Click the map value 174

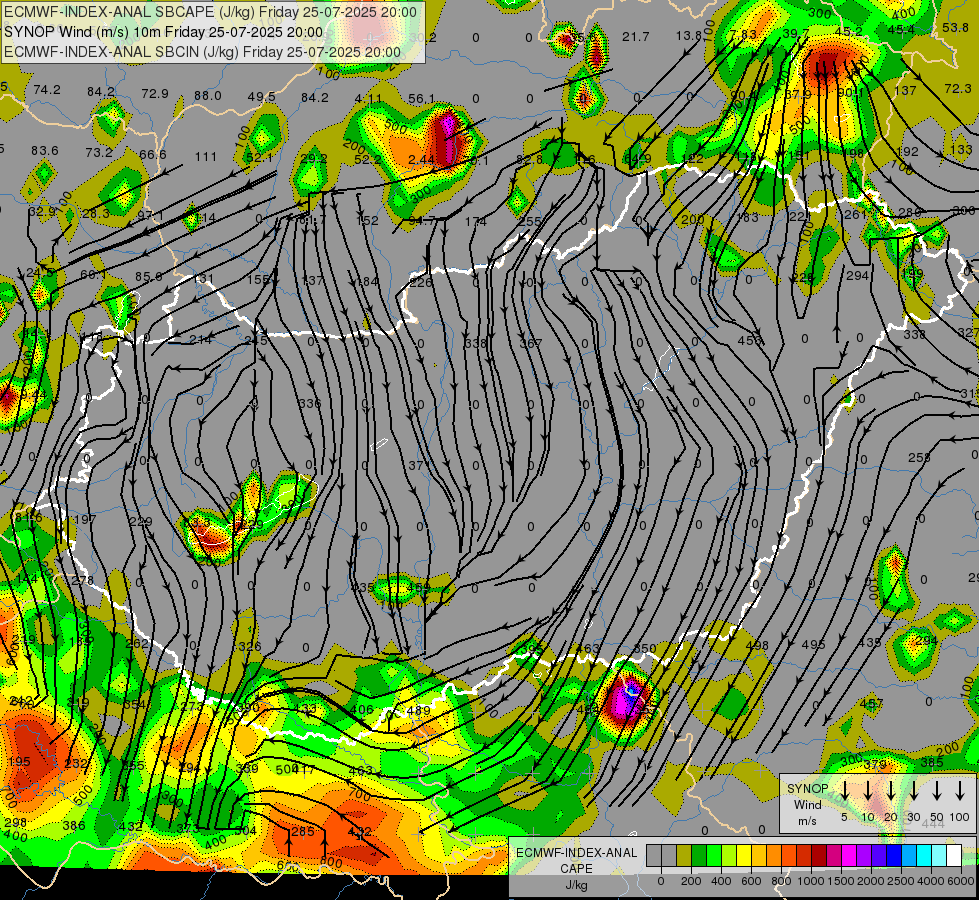coord(476,221)
